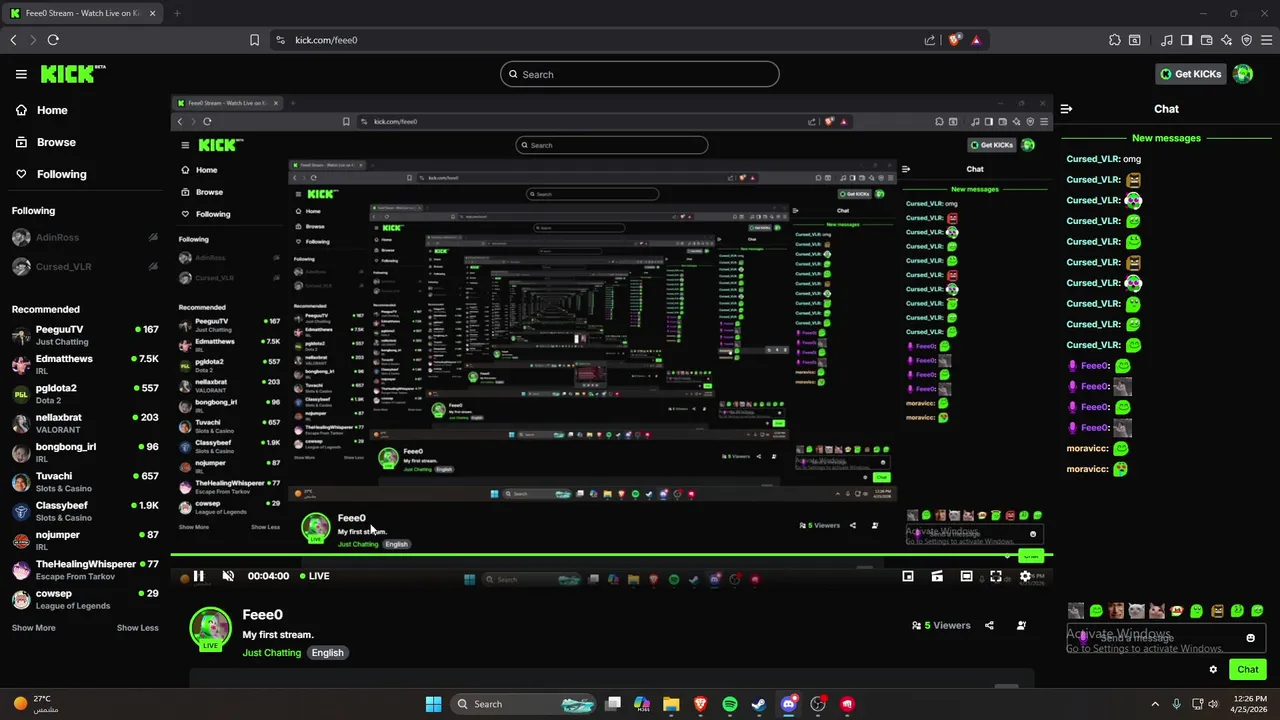This screenshot has width=1280, height=720.
Task: Open the emoji picker in message box
Action: [1250, 638]
